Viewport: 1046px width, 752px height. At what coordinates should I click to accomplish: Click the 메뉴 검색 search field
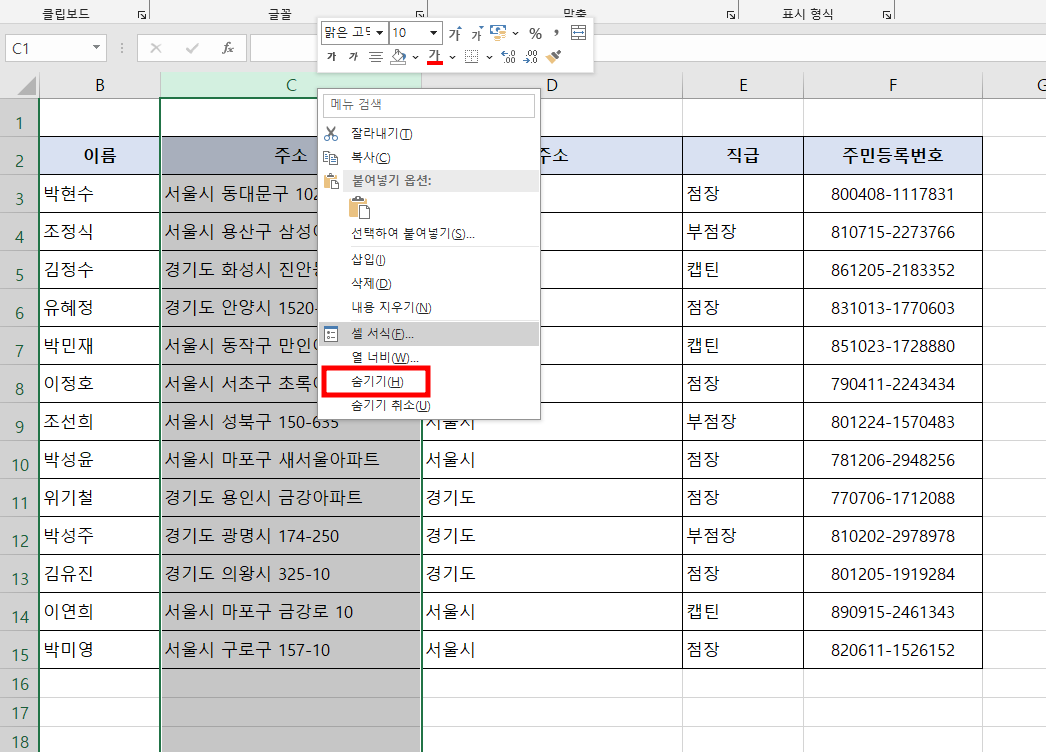click(x=428, y=105)
